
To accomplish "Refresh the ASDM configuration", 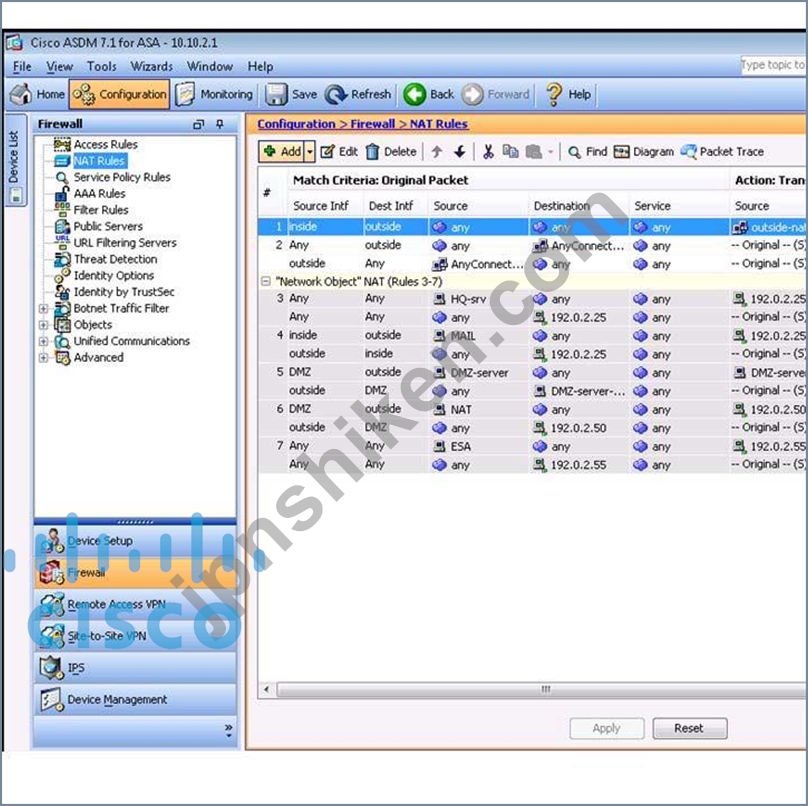I will 358,94.
